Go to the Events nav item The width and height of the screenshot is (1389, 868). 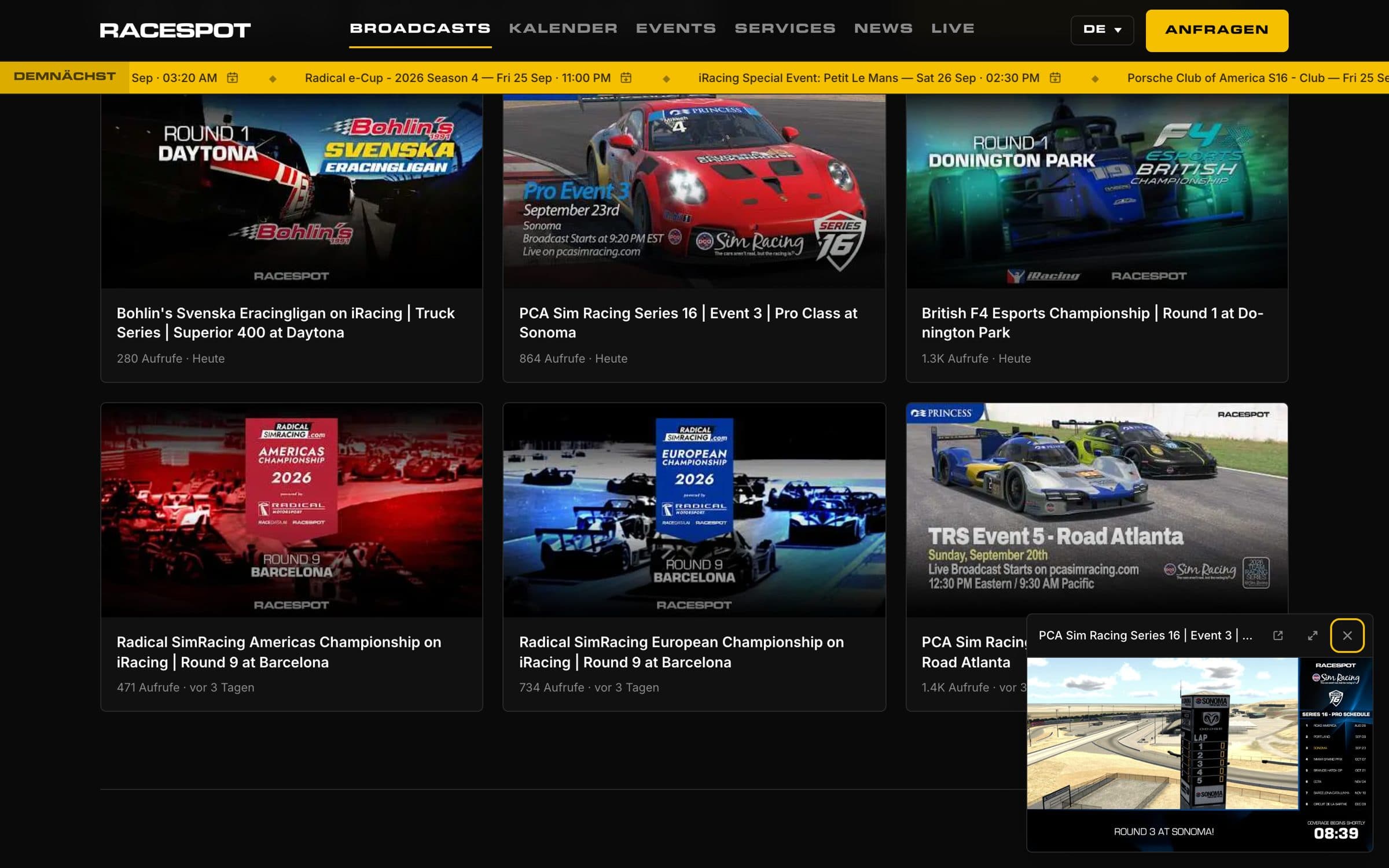point(675,28)
